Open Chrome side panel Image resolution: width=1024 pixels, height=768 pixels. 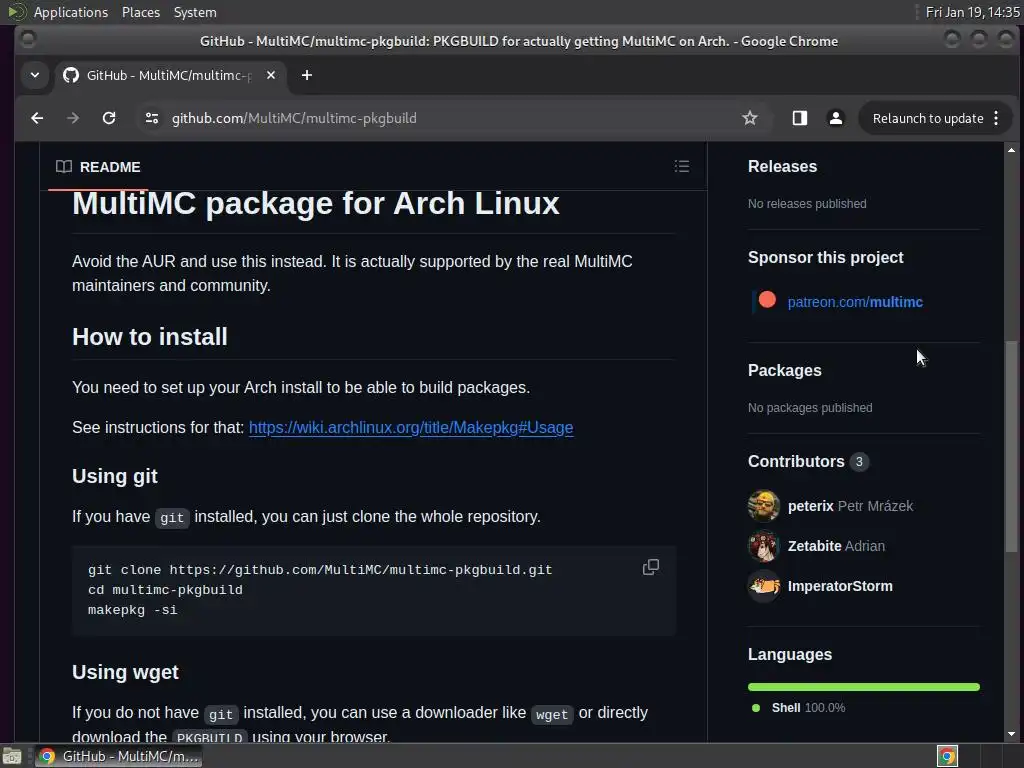(x=799, y=118)
